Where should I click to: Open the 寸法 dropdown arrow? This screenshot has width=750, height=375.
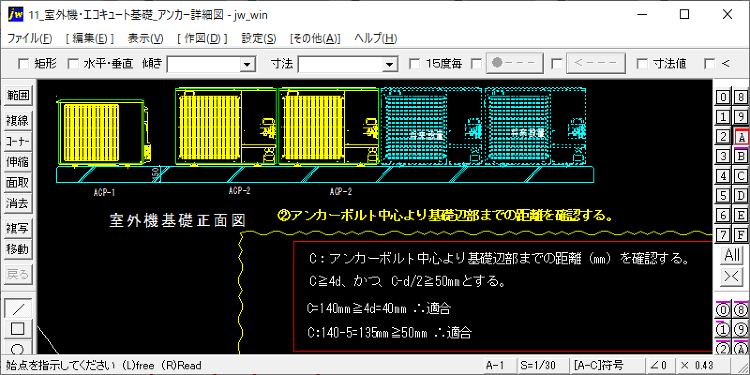(x=390, y=64)
